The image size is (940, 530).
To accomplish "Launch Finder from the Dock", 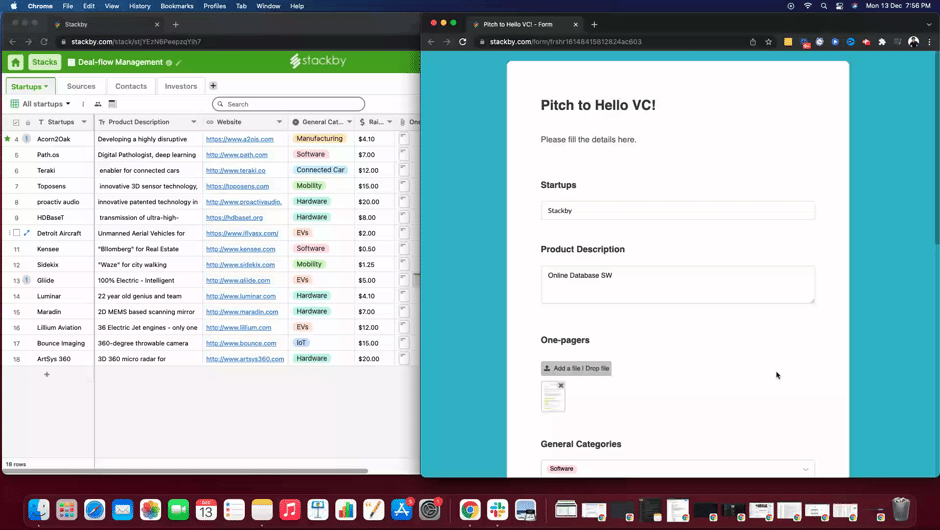I will (x=39, y=510).
